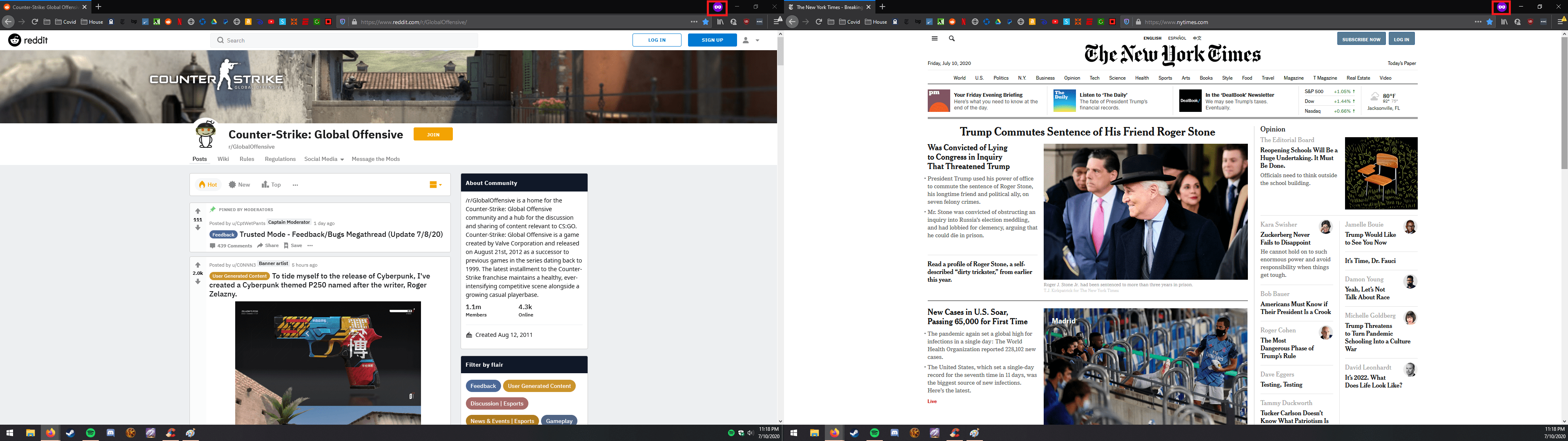Expand the Reddit user account dropdown

[x=751, y=40]
